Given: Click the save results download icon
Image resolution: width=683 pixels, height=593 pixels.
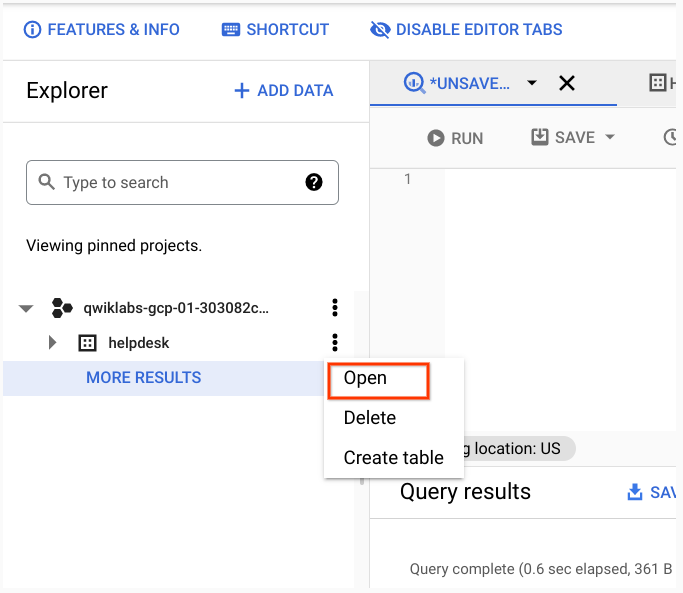Looking at the screenshot, I should click(635, 492).
